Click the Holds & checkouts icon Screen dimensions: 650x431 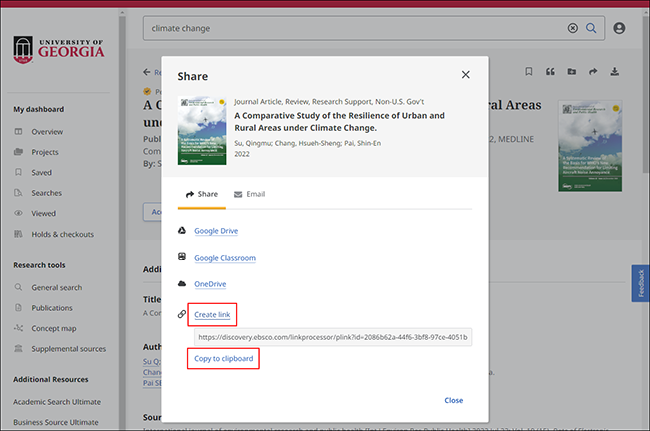(x=18, y=234)
